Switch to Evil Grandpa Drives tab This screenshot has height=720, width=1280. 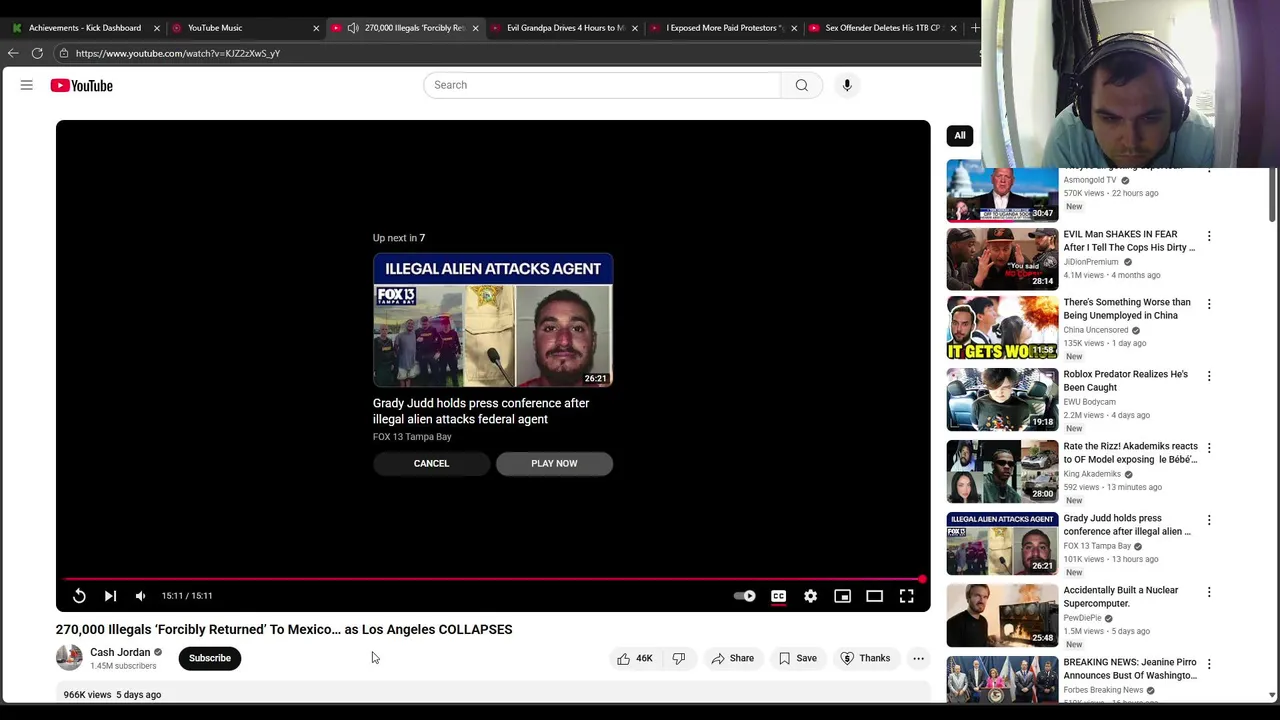pos(565,28)
